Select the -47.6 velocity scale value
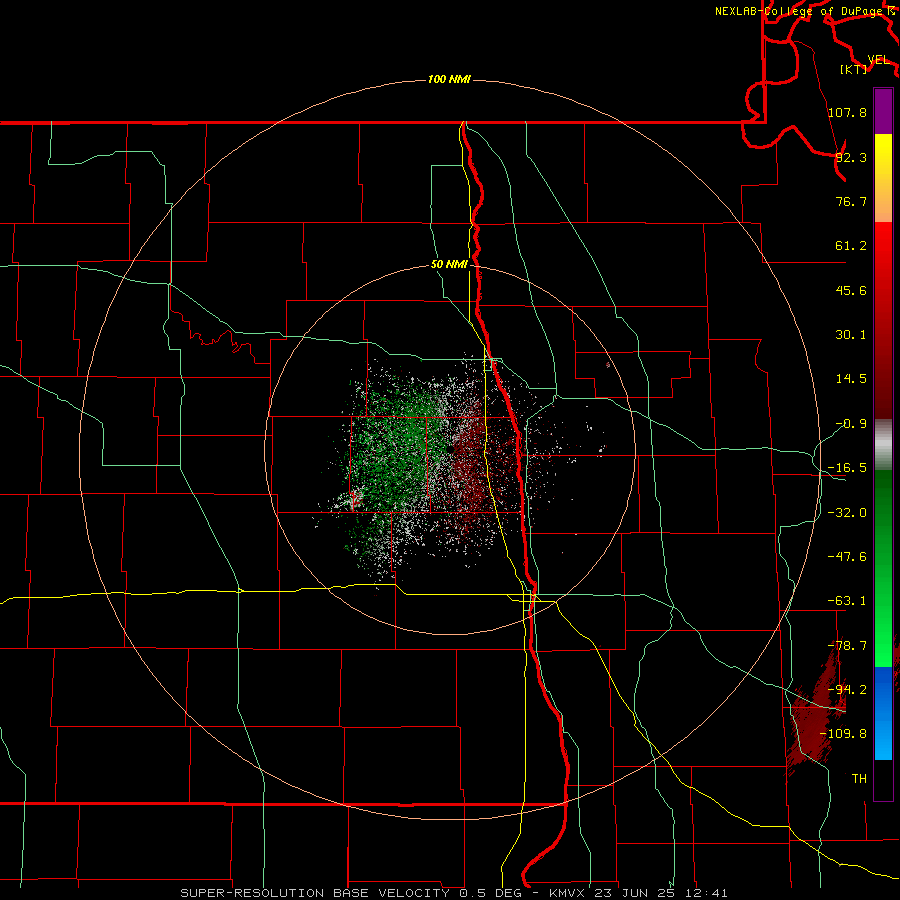900x900 pixels. (847, 557)
